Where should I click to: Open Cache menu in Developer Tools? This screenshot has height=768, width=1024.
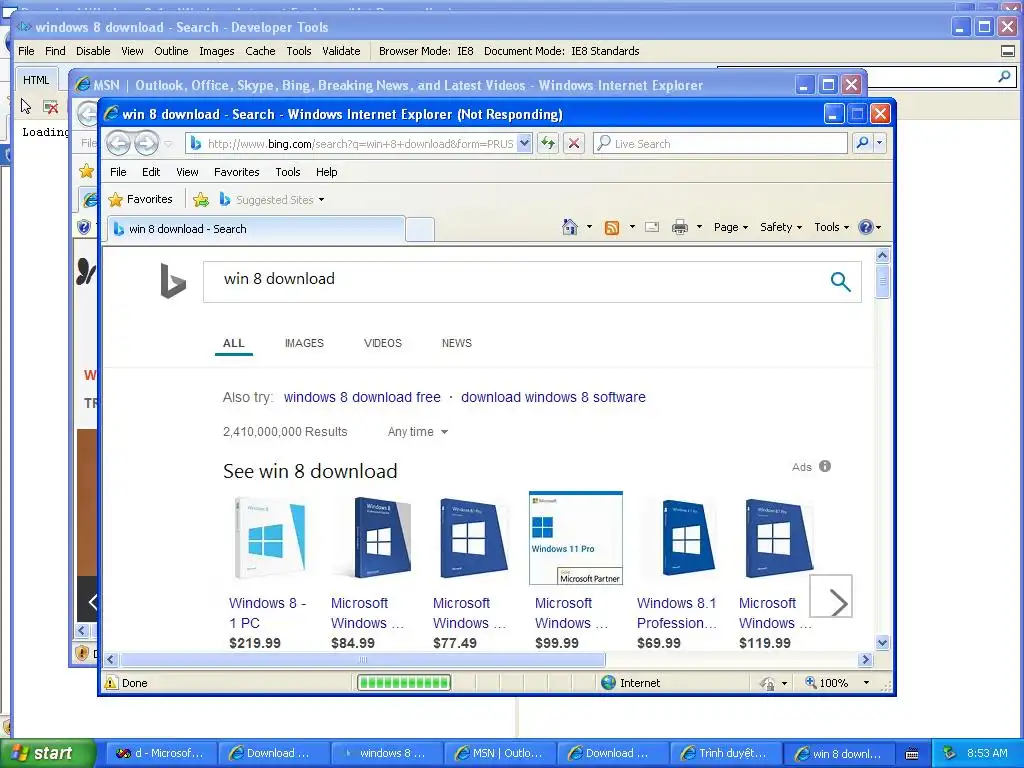click(x=260, y=51)
